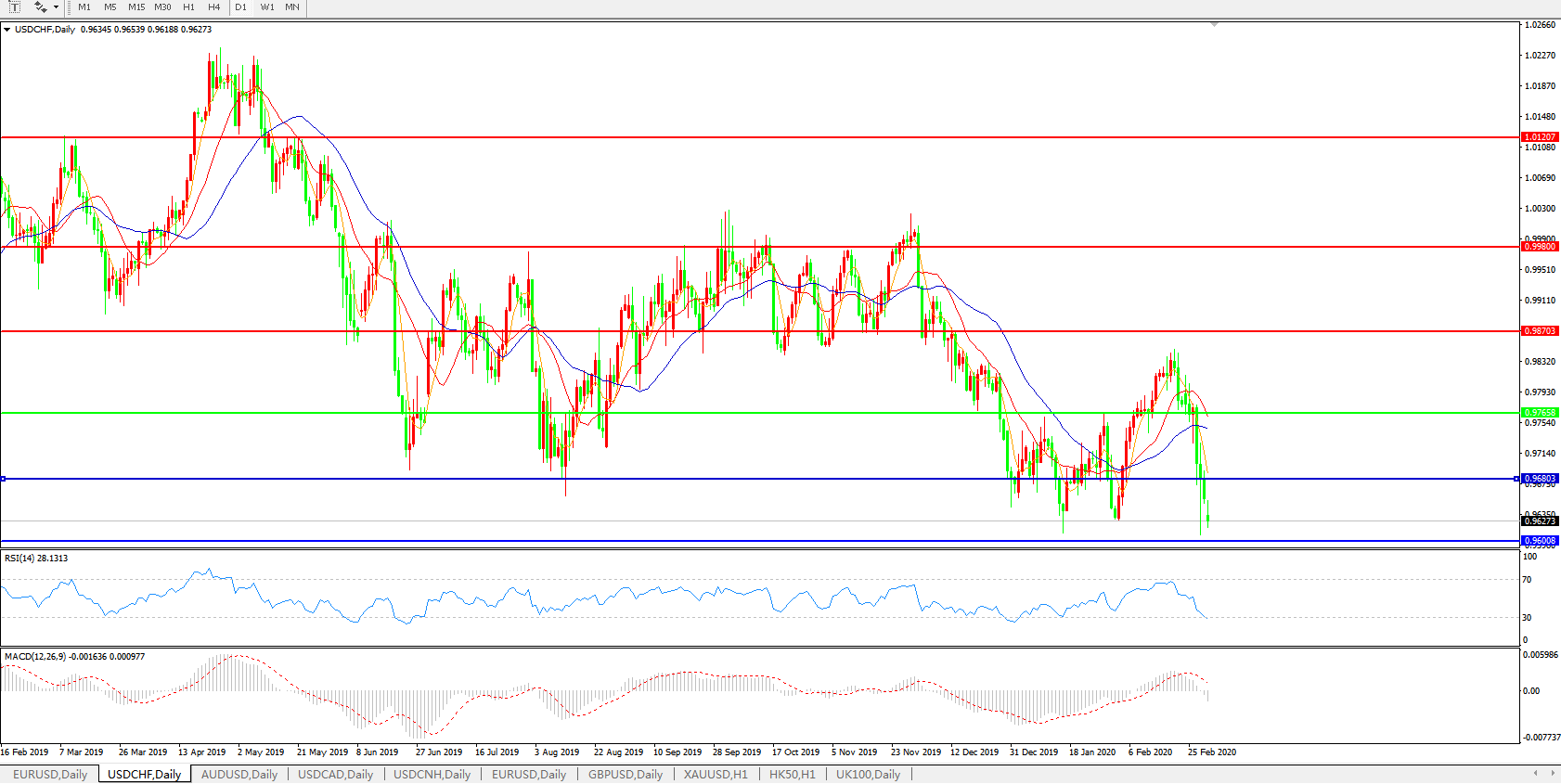Image resolution: width=1561 pixels, height=784 pixels.
Task: Expand the USDCHF,Daily chart title triangle
Action: (x=7, y=30)
